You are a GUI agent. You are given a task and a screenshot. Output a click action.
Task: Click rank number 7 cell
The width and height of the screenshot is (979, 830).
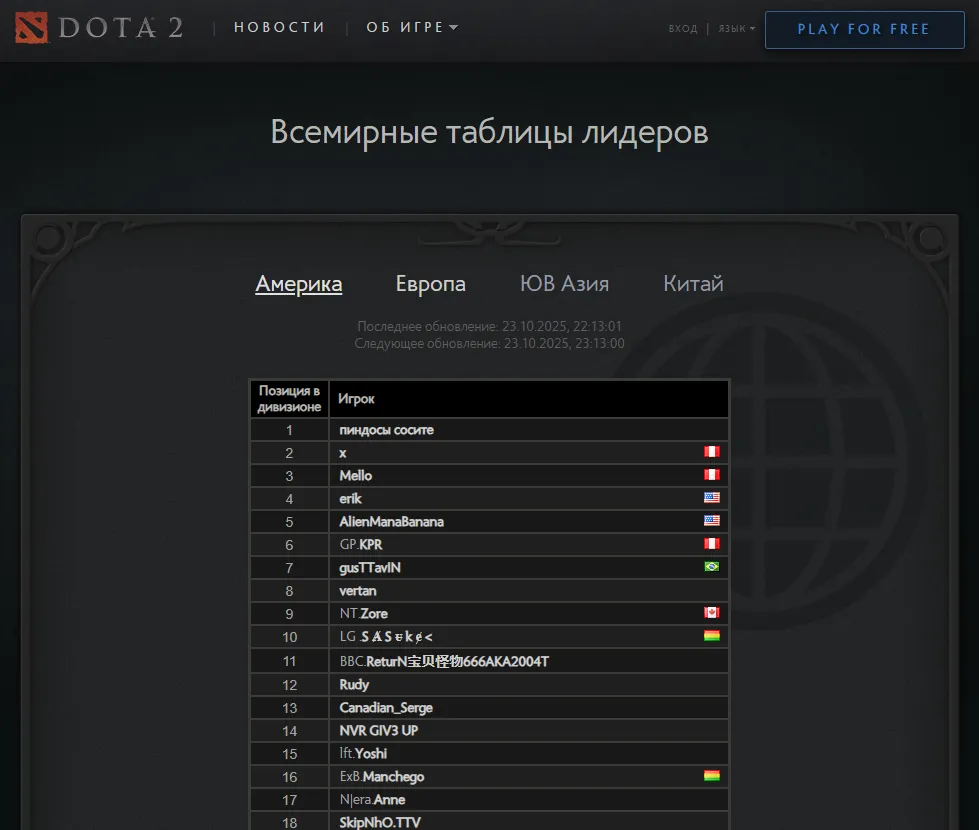pos(289,568)
